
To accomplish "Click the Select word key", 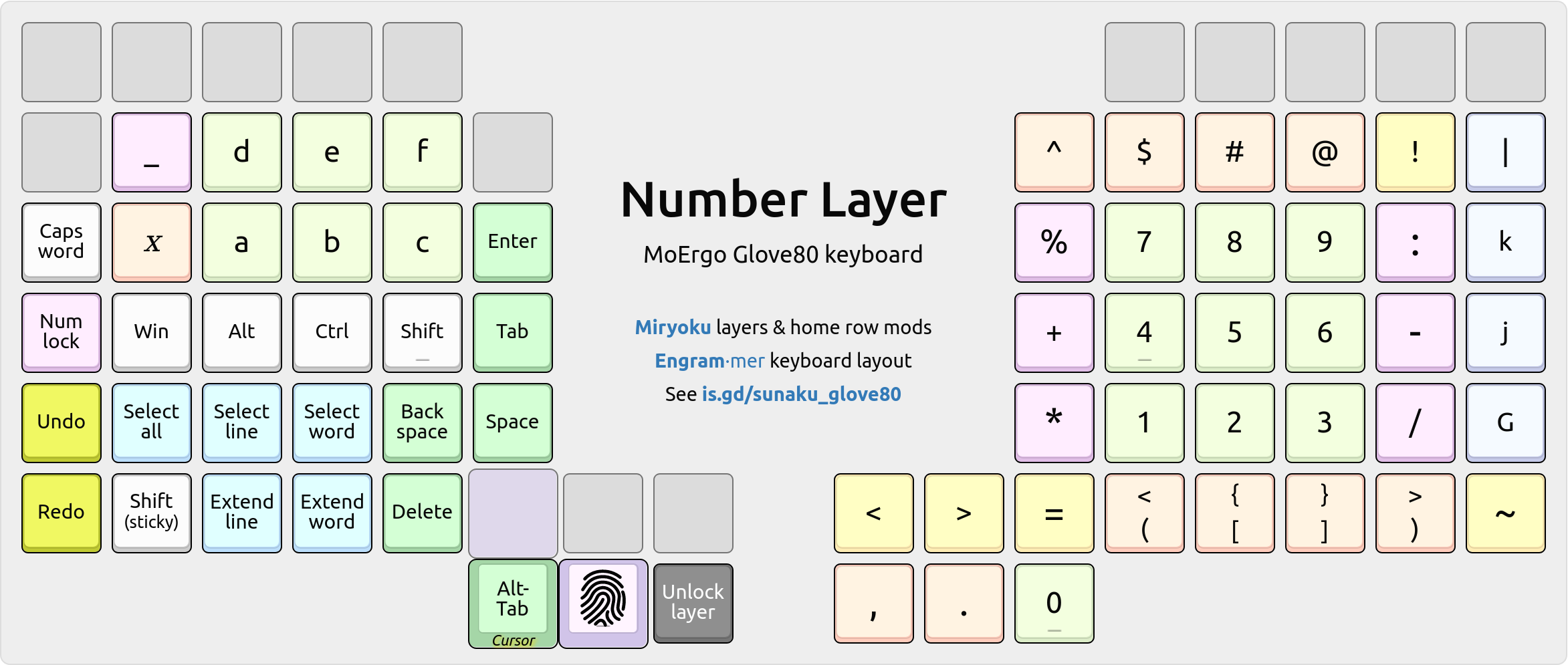I will coord(332,423).
